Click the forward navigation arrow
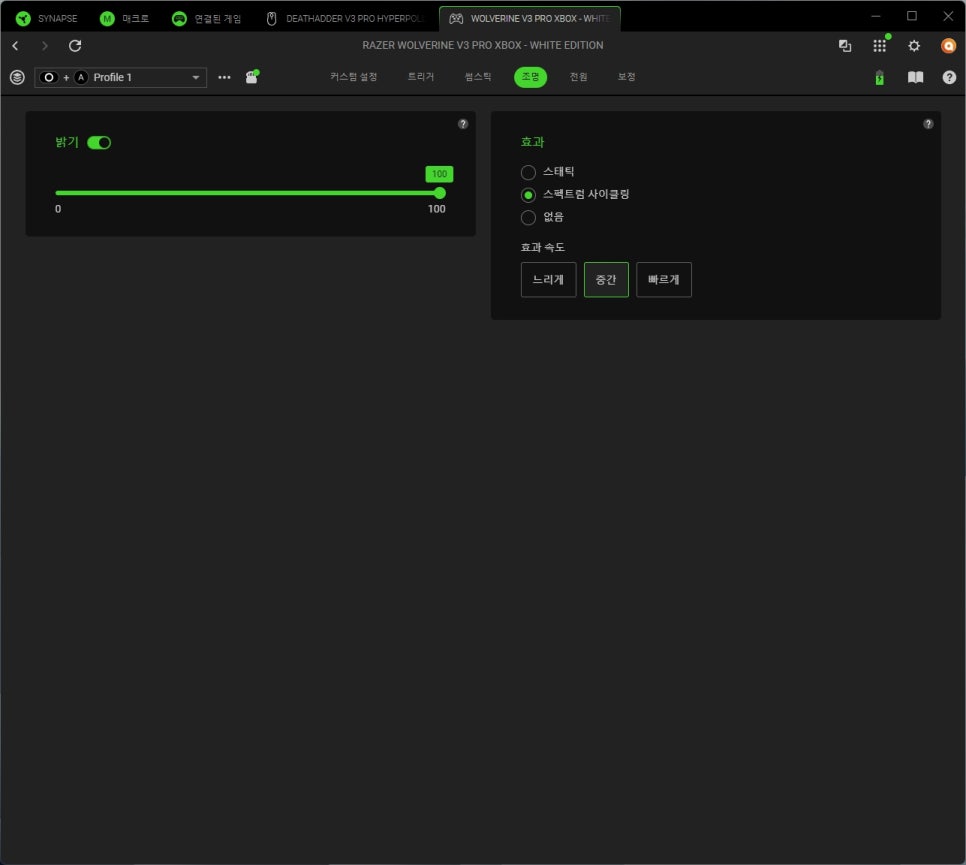966x865 pixels. click(44, 46)
